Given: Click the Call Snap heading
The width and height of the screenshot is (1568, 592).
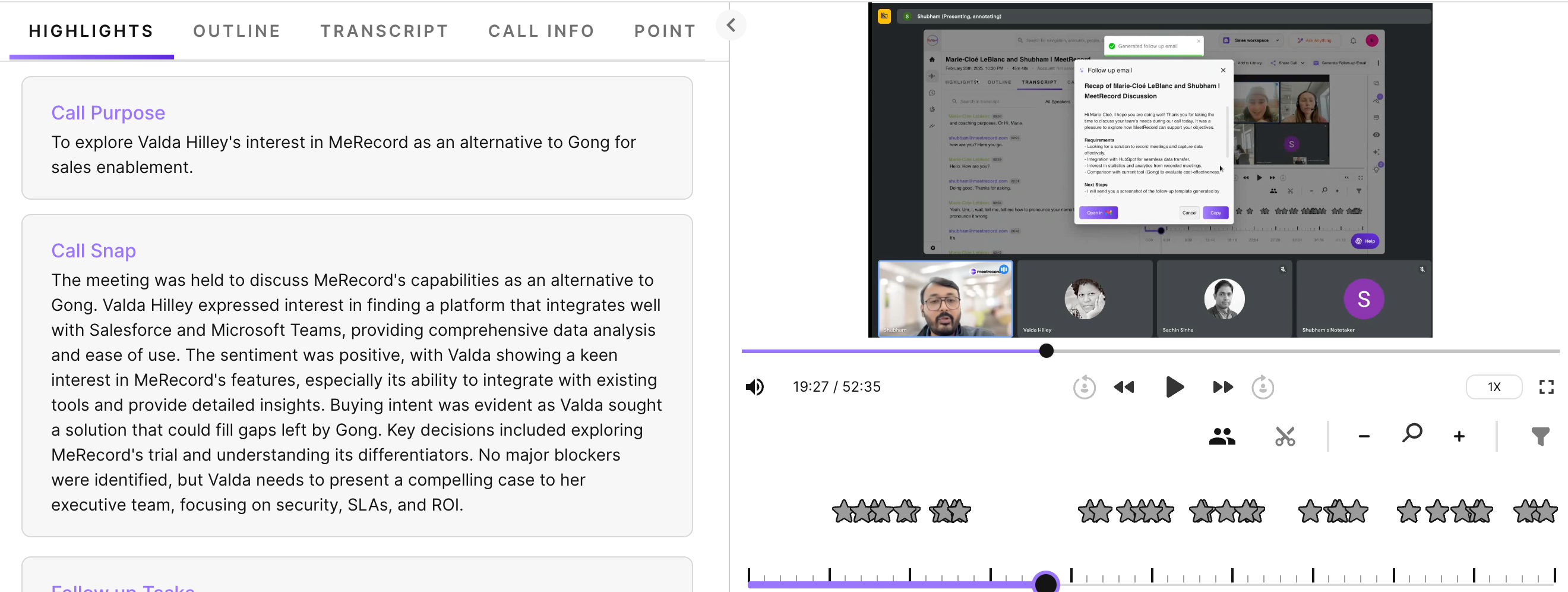Looking at the screenshot, I should (x=94, y=250).
